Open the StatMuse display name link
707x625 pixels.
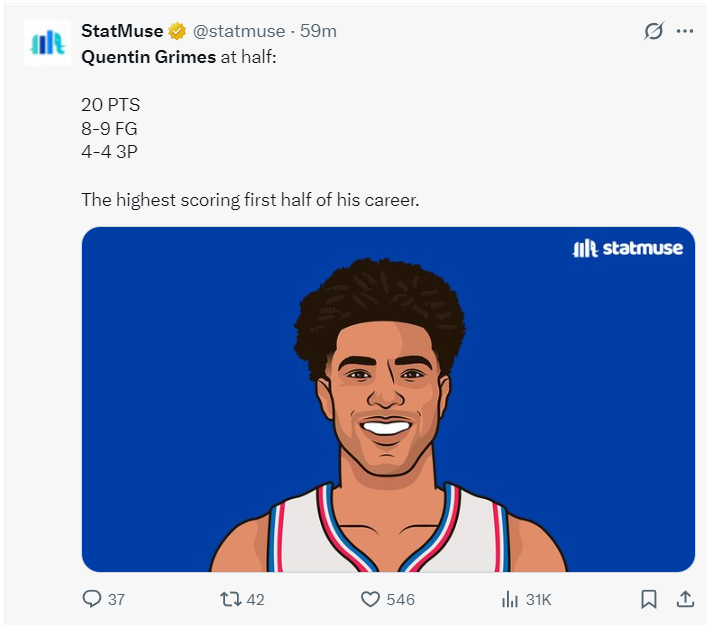pos(121,31)
